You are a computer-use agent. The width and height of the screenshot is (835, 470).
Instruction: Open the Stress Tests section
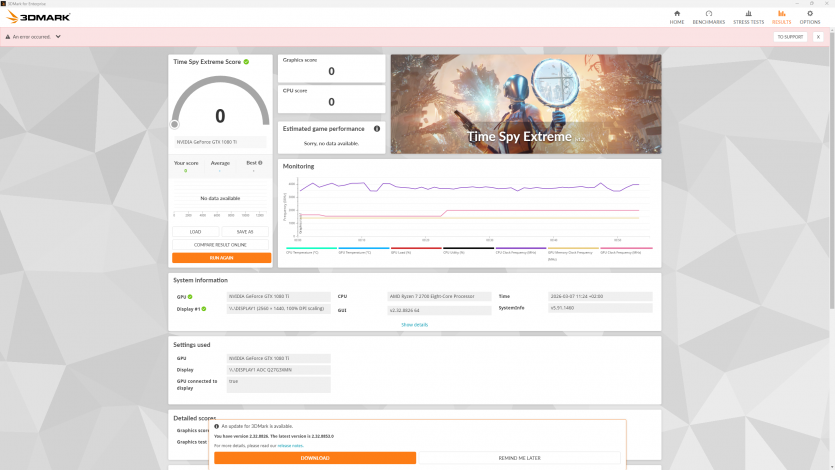[748, 17]
